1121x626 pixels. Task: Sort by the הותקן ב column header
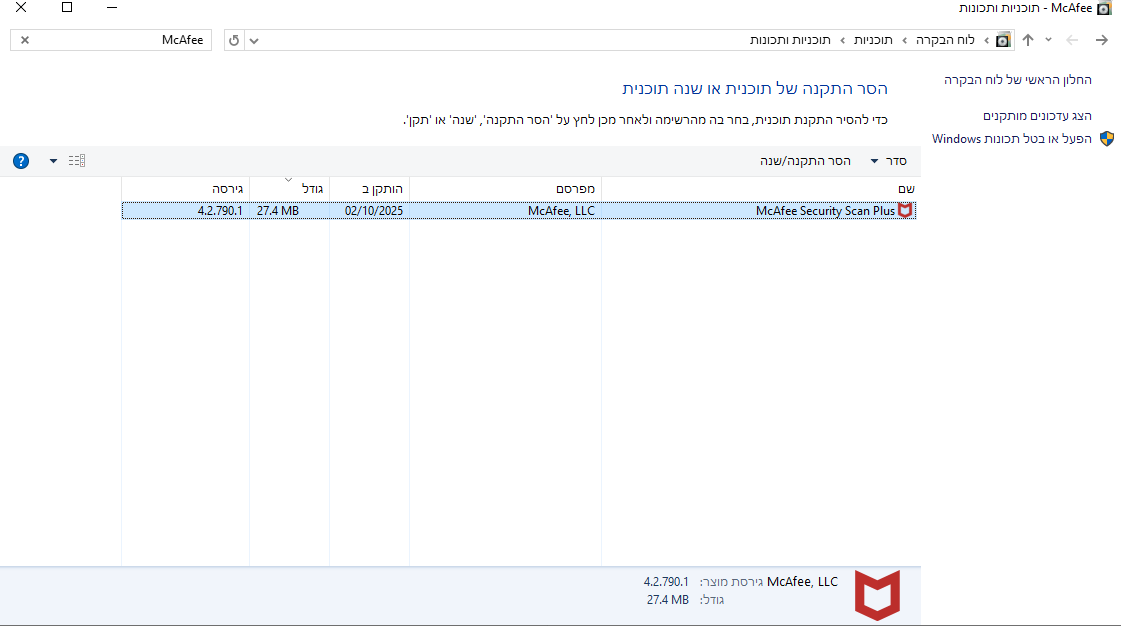(x=369, y=188)
